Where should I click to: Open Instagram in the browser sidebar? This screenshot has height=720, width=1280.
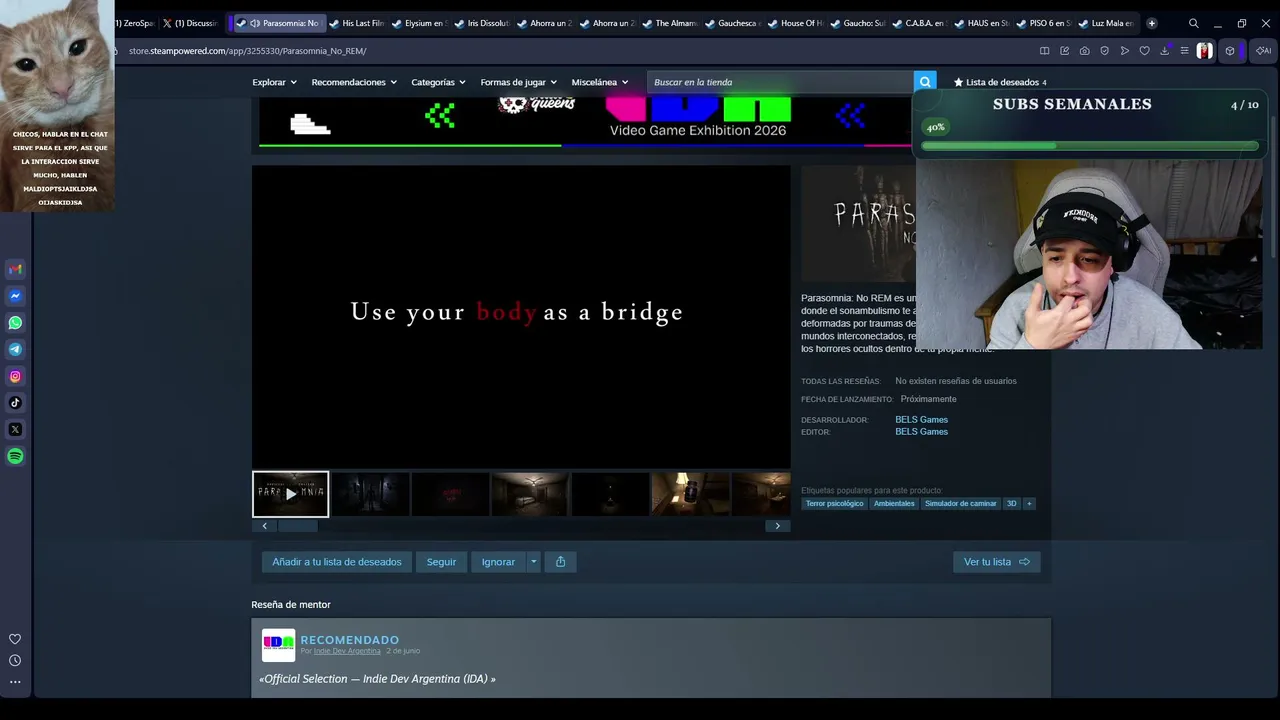tap(15, 376)
